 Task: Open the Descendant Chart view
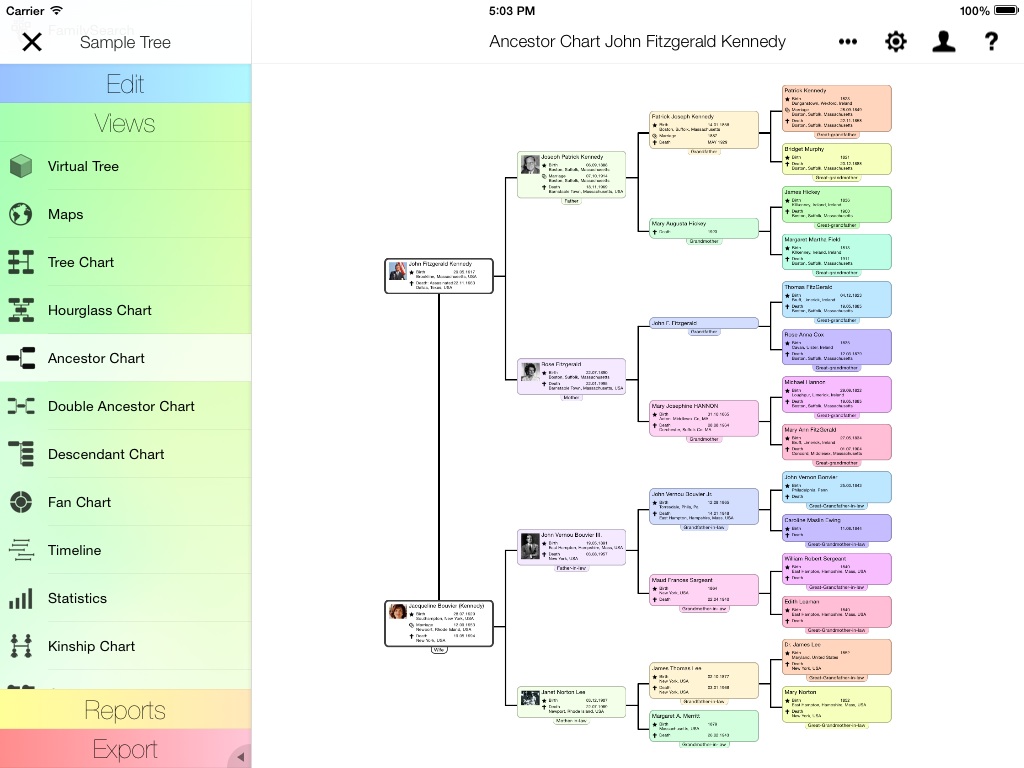pyautogui.click(x=125, y=454)
